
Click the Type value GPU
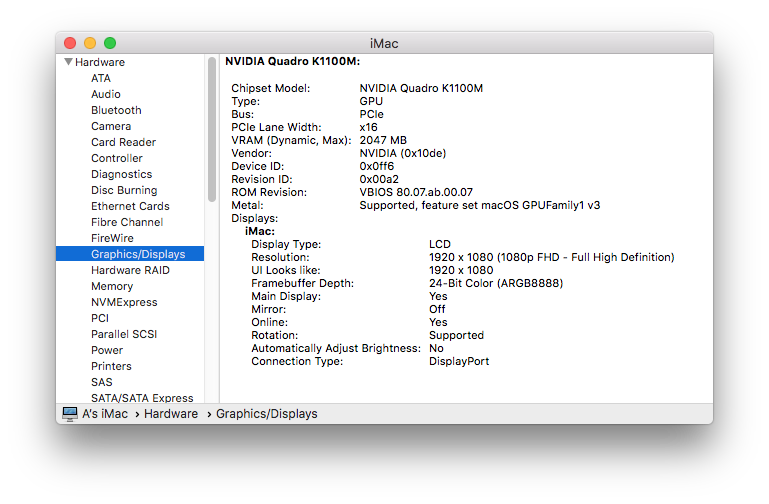tap(371, 101)
